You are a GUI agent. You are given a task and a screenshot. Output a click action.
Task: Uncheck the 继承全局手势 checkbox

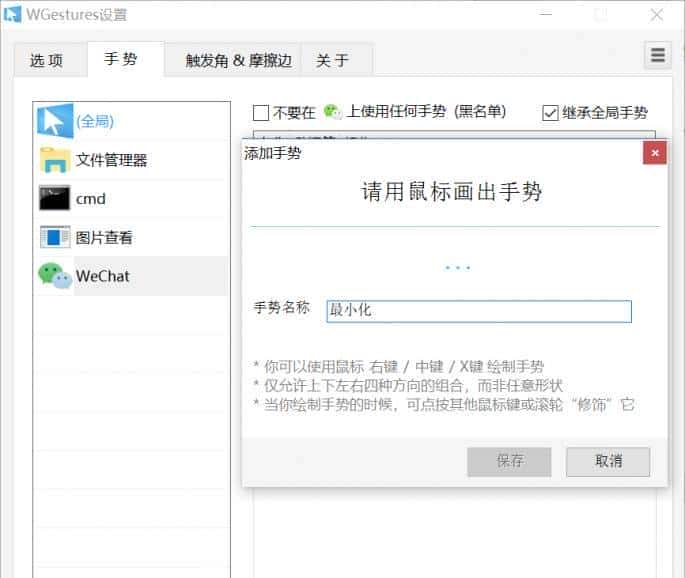coord(550,113)
